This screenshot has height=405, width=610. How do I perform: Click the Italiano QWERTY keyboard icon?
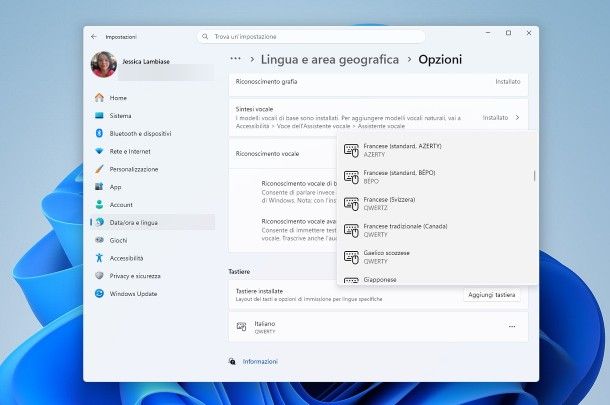coord(242,327)
